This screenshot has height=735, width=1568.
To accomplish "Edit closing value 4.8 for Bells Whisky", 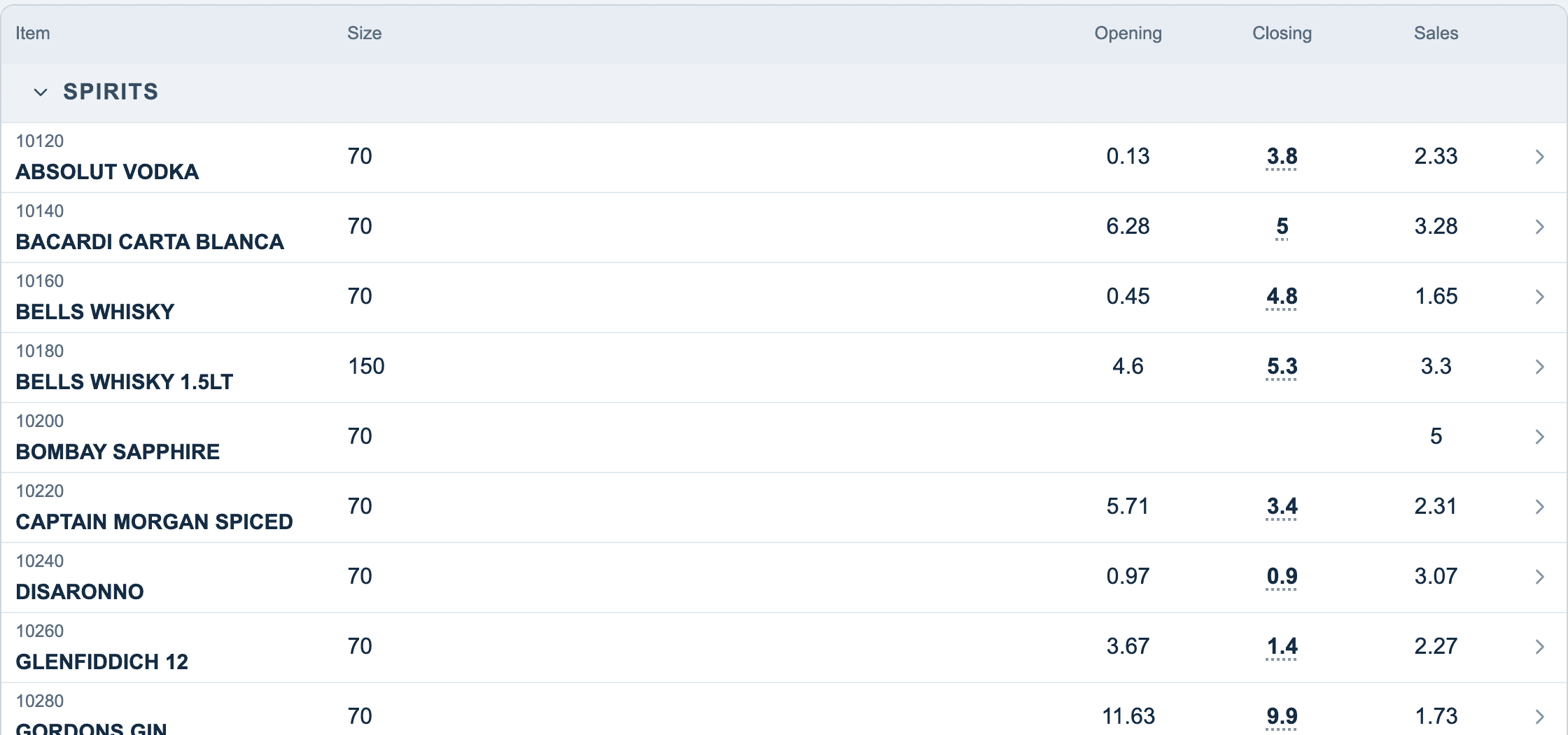I will [x=1282, y=297].
